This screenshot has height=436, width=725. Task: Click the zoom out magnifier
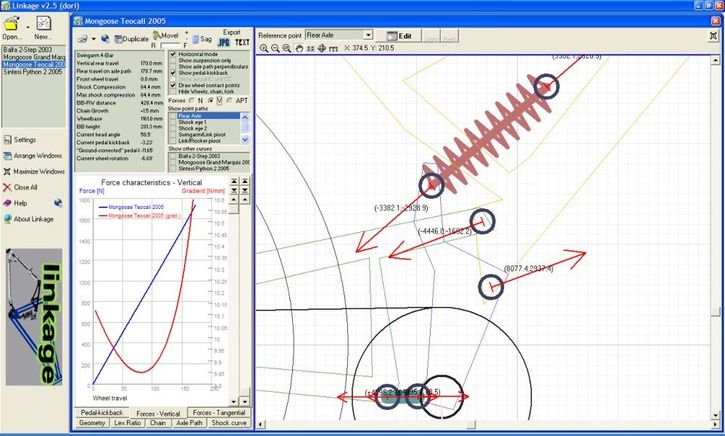275,48
